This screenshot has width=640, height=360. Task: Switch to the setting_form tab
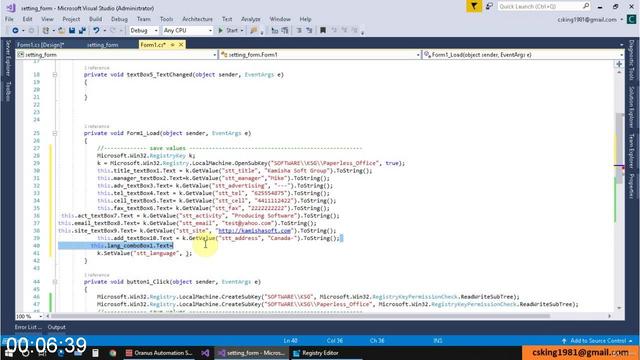pos(102,44)
